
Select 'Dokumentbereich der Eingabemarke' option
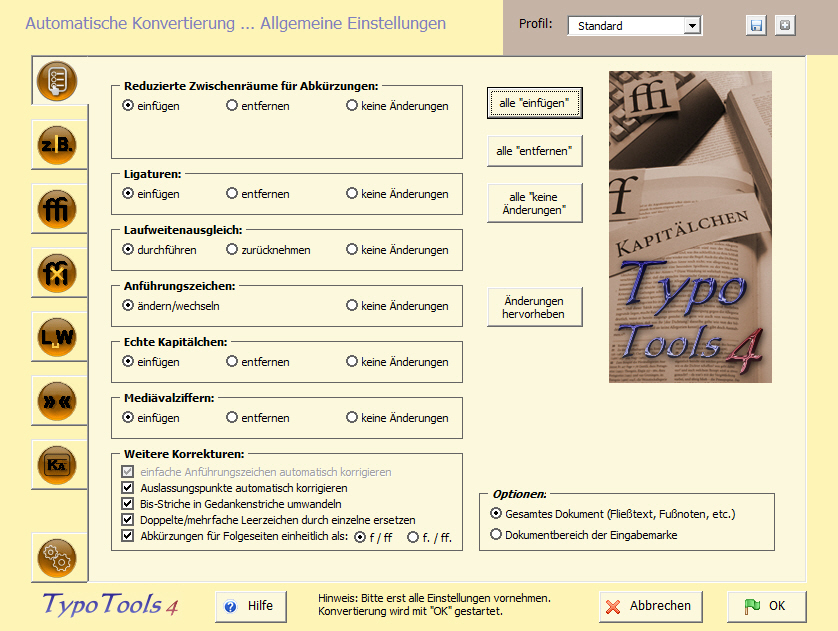coord(584,535)
